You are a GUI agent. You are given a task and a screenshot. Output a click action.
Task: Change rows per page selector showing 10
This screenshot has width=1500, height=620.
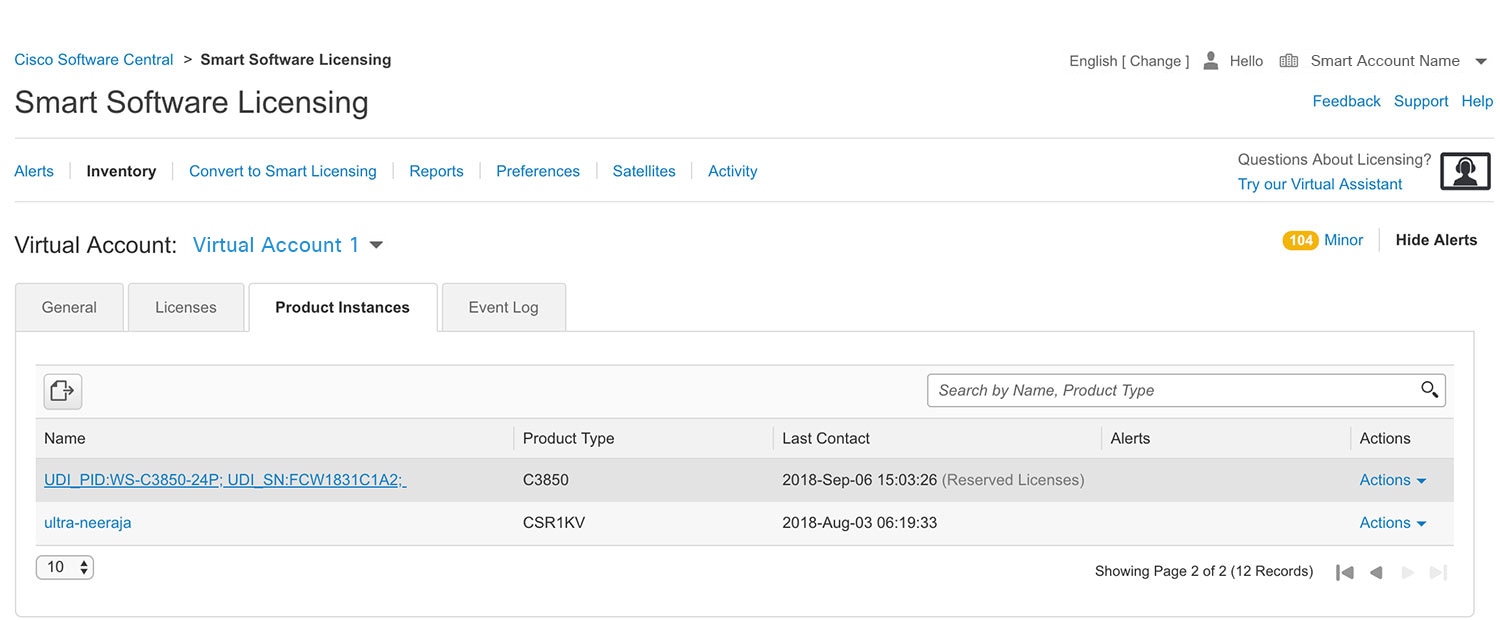pyautogui.click(x=65, y=567)
